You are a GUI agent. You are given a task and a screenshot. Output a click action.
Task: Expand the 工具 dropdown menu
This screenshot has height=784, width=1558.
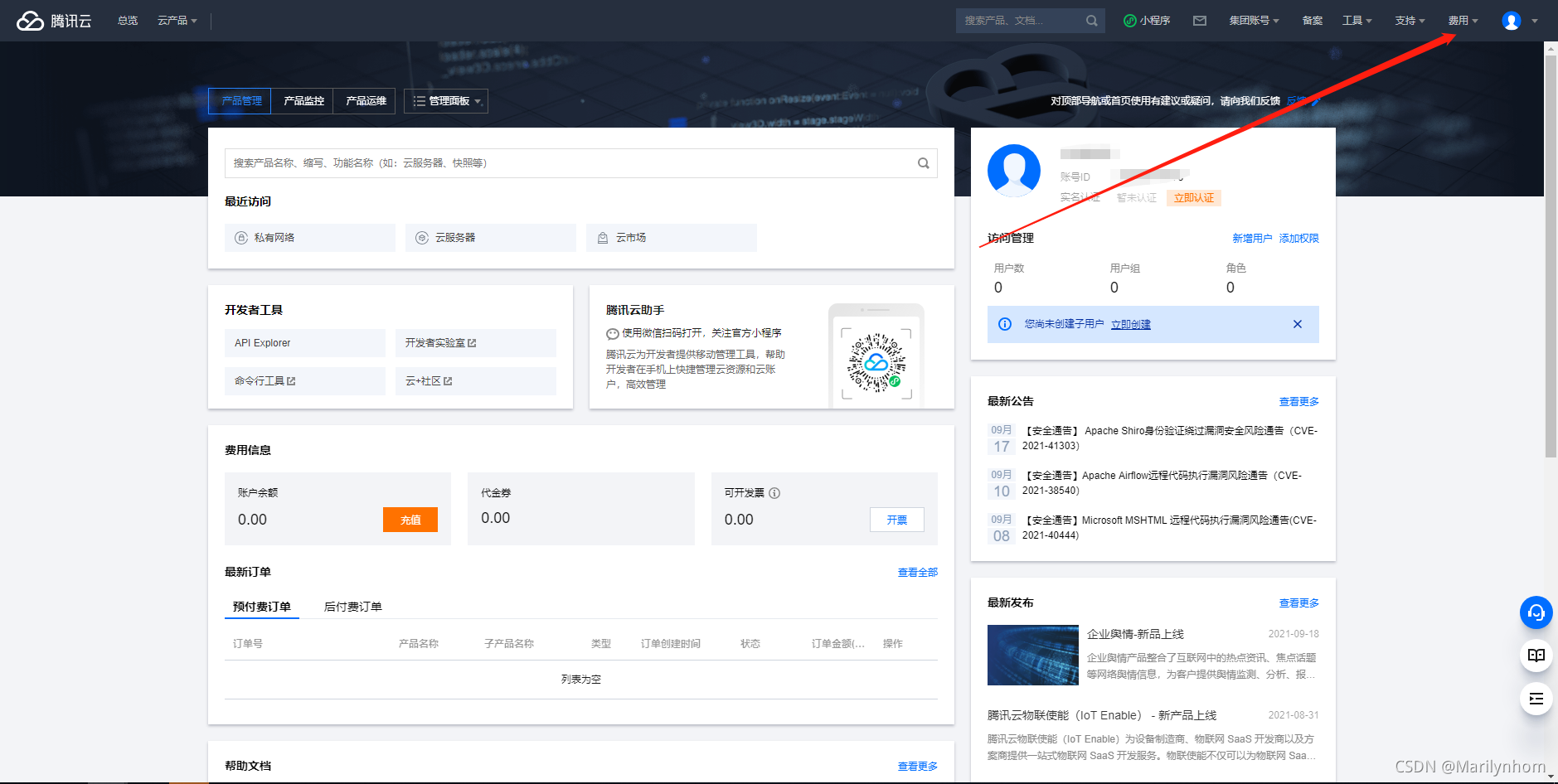[x=1357, y=21]
